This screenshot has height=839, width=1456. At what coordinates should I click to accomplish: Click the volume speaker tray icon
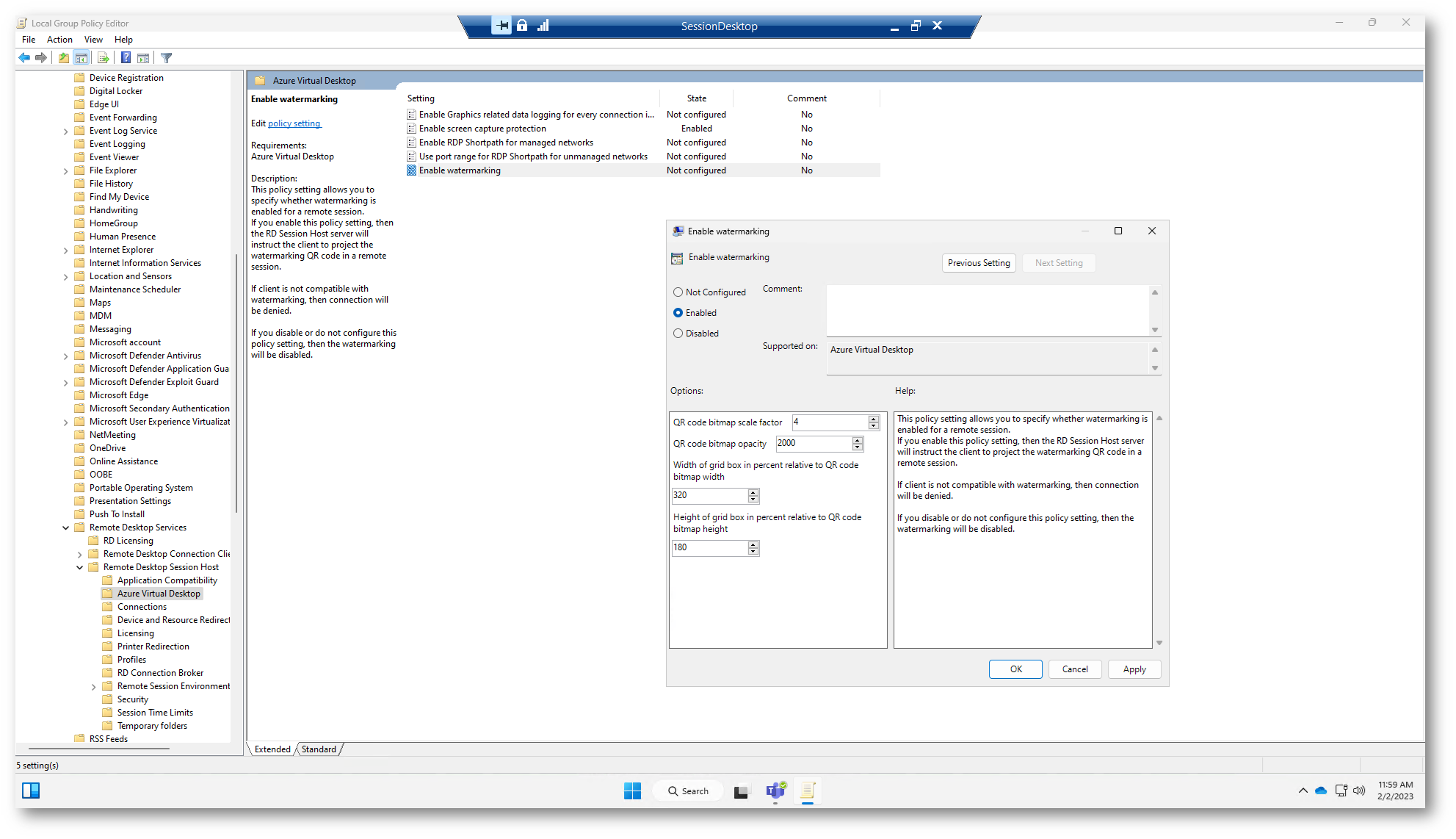[1359, 791]
